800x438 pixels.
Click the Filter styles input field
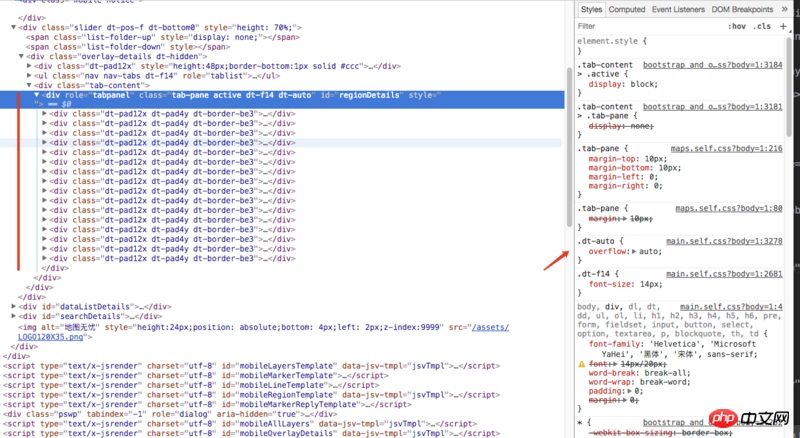(648, 26)
